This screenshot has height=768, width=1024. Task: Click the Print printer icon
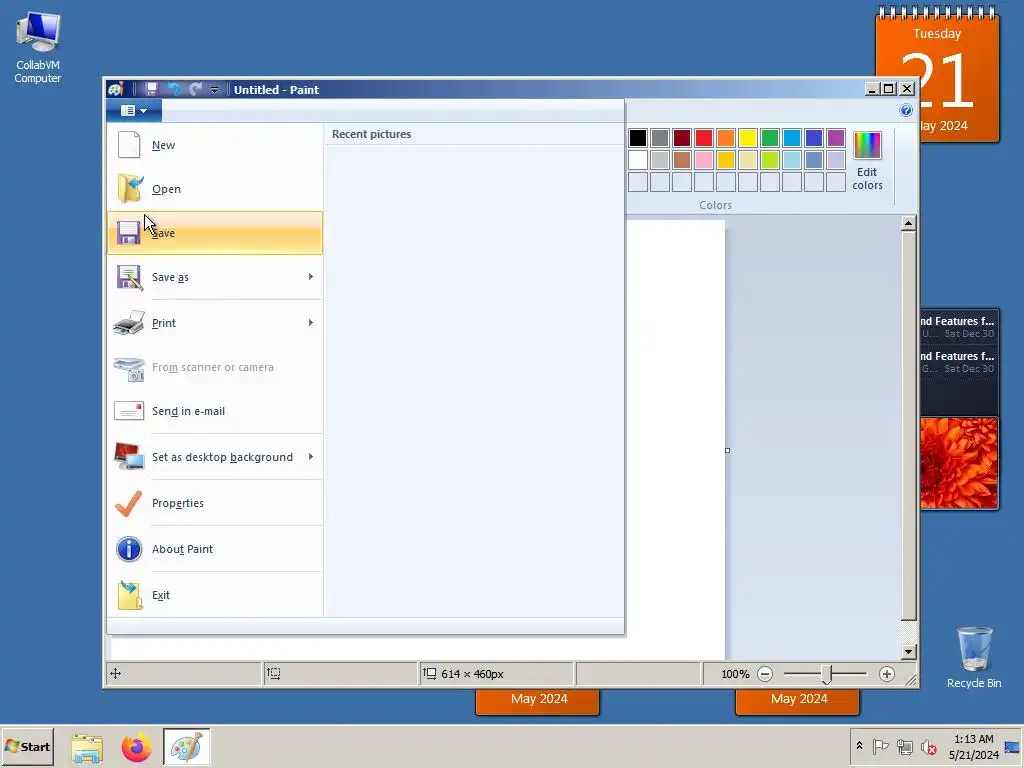(129, 323)
